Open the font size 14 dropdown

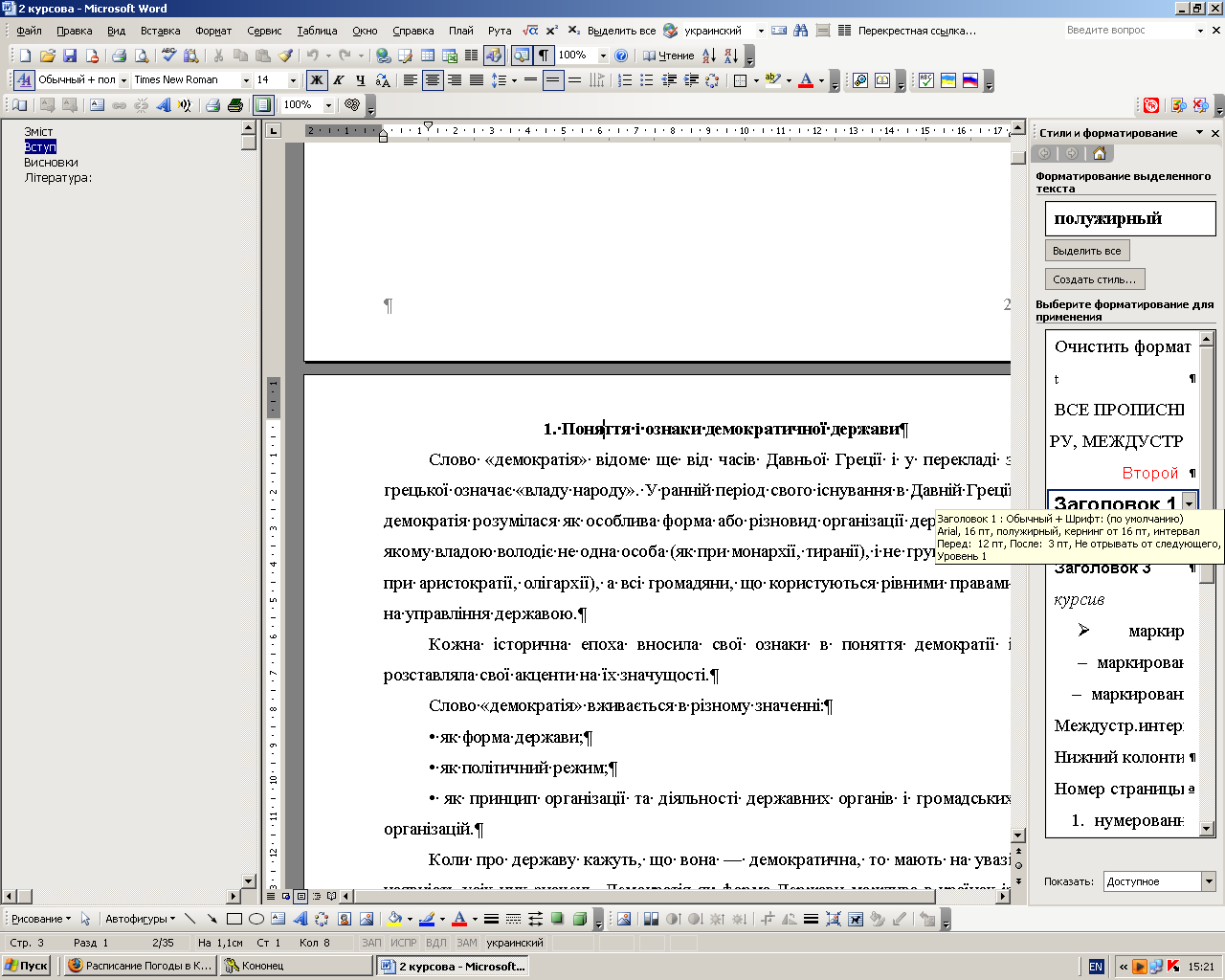(x=294, y=80)
